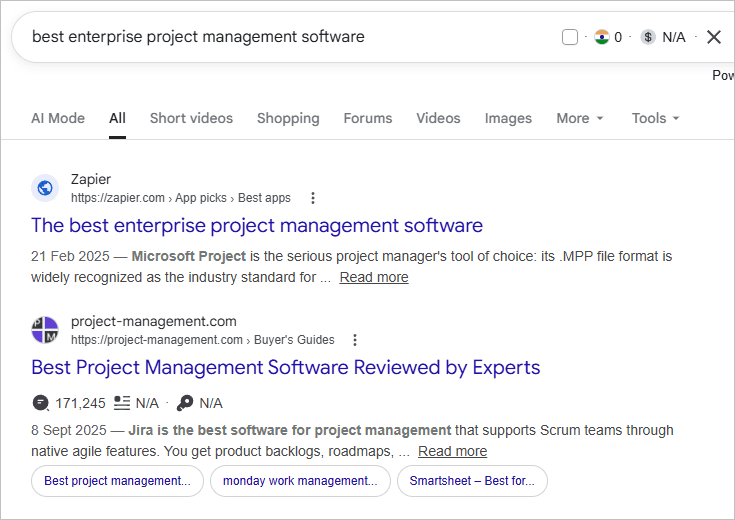Open three-dot menu beside project-management.com result
The image size is (735, 520).
coord(354,340)
